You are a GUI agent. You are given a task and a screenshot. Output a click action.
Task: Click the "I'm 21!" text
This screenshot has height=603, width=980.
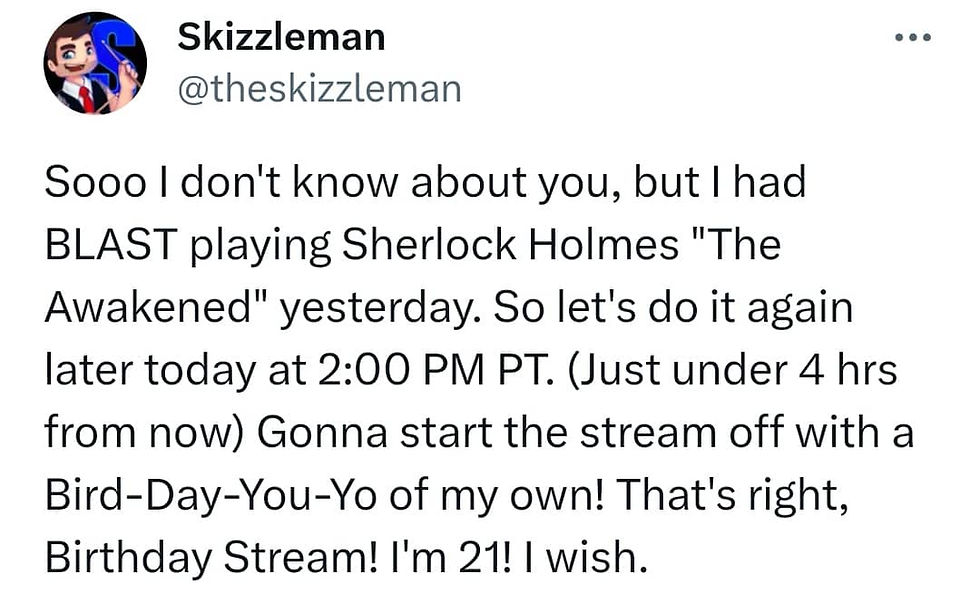450,557
